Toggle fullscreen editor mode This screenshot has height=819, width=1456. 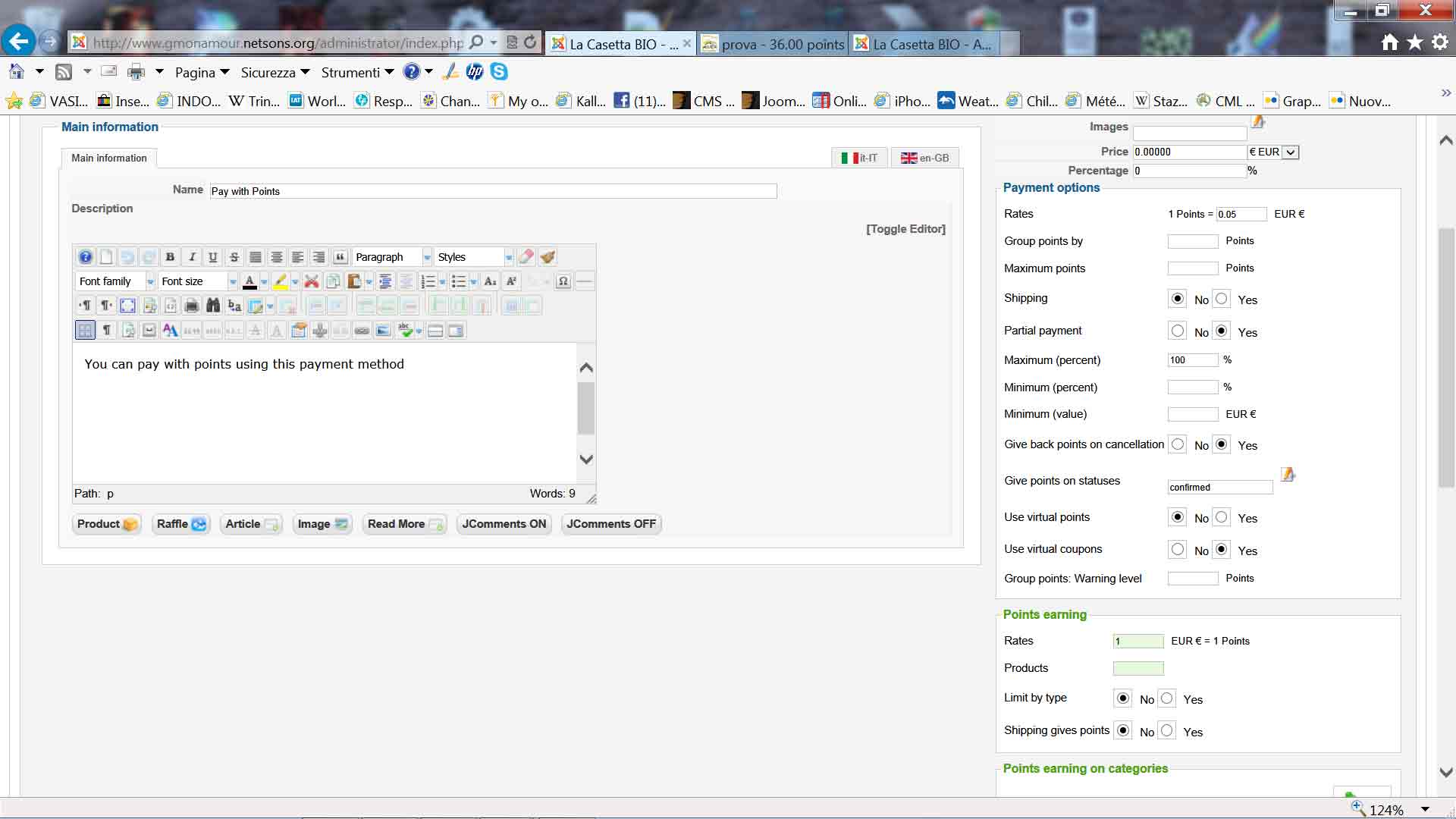pos(127,306)
